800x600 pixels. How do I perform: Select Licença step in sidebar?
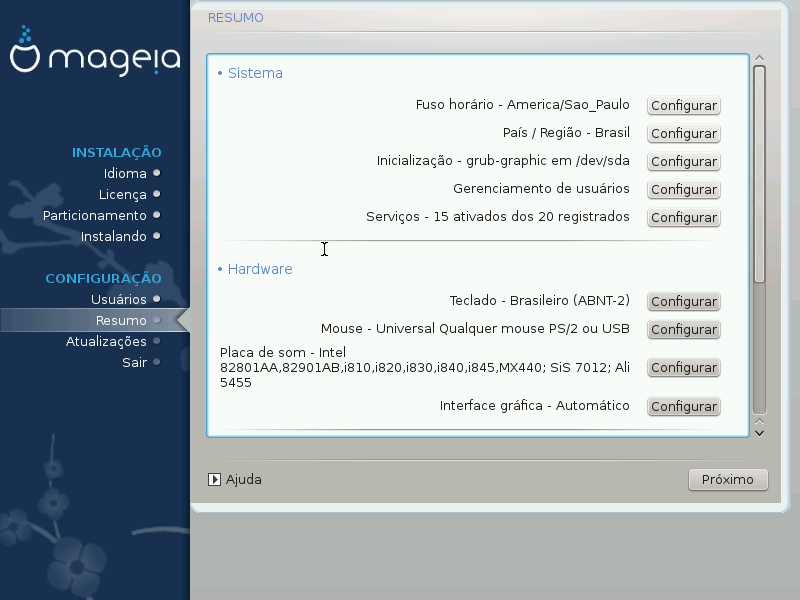click(122, 194)
